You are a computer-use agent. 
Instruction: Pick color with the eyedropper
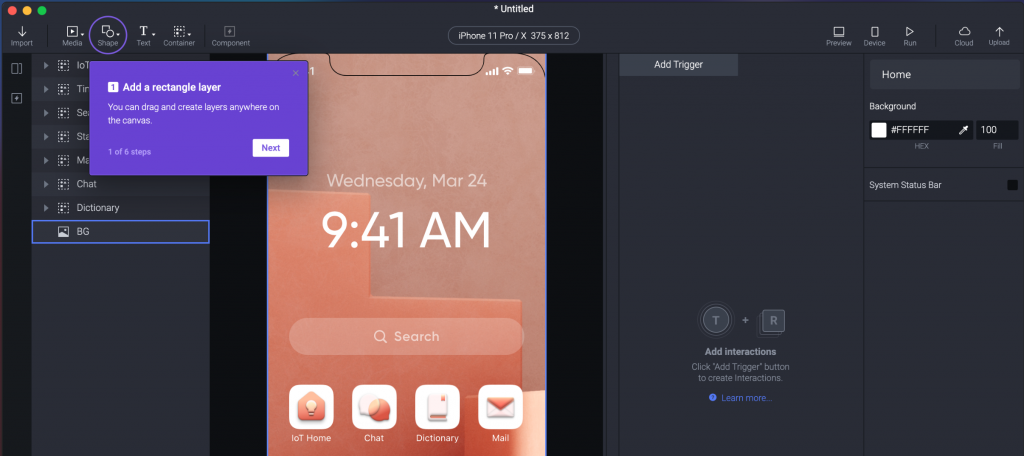(x=963, y=130)
